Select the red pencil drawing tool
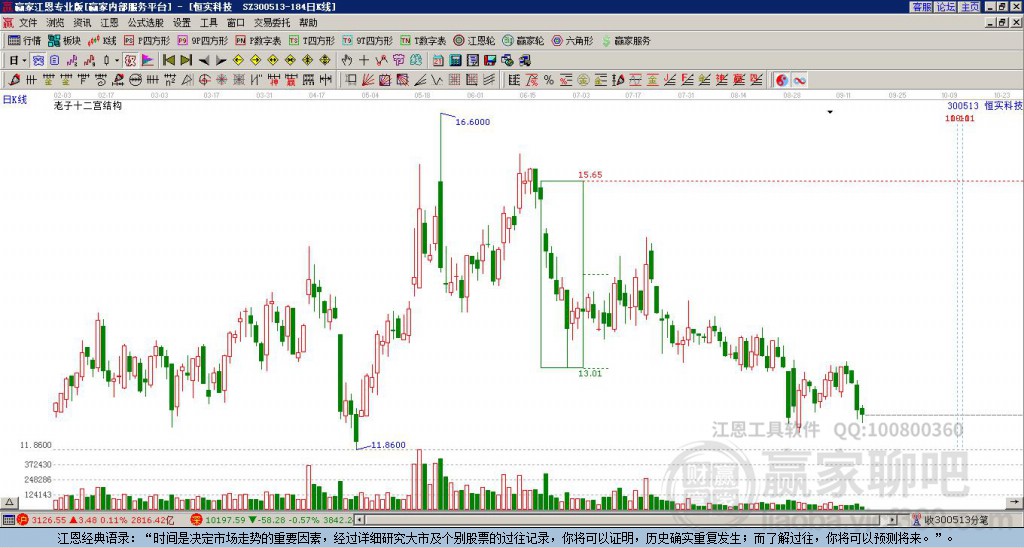 pos(14,80)
